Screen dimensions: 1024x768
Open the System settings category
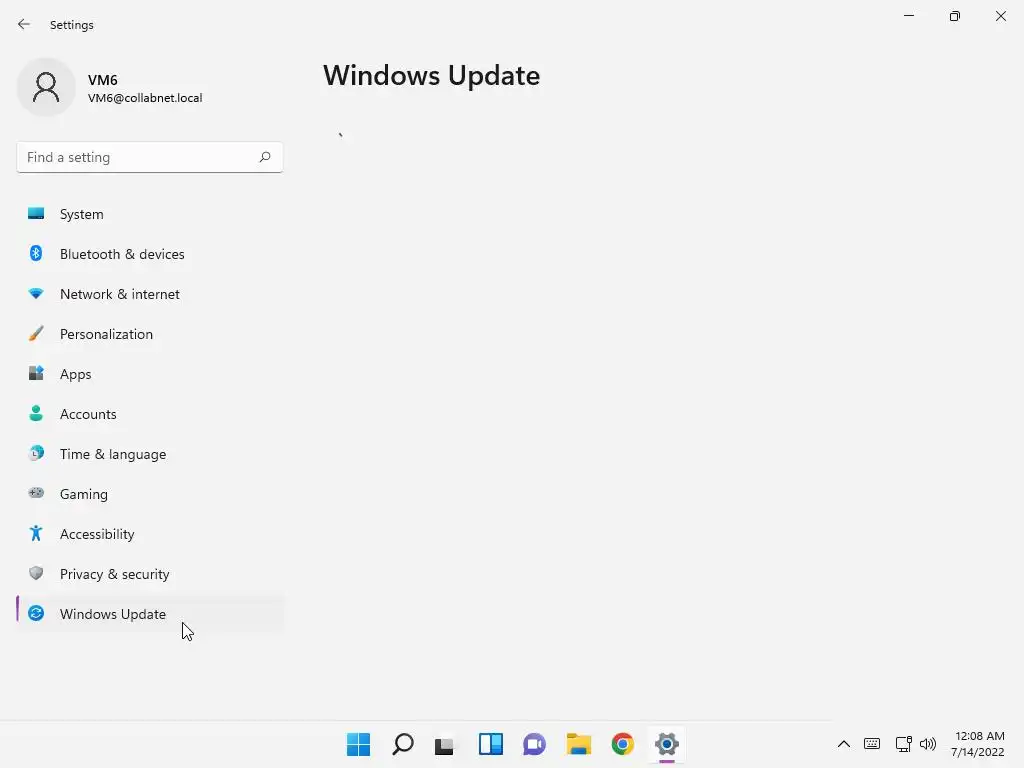(x=150, y=214)
